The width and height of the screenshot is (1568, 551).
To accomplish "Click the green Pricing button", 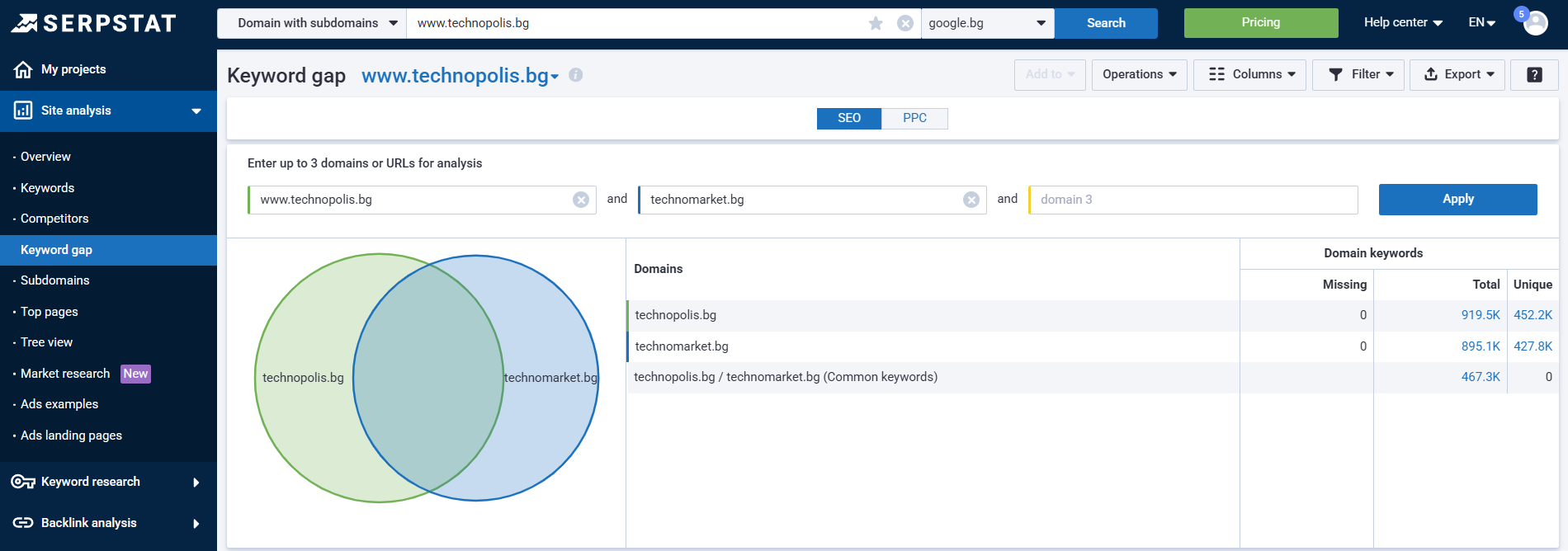I will (1261, 23).
